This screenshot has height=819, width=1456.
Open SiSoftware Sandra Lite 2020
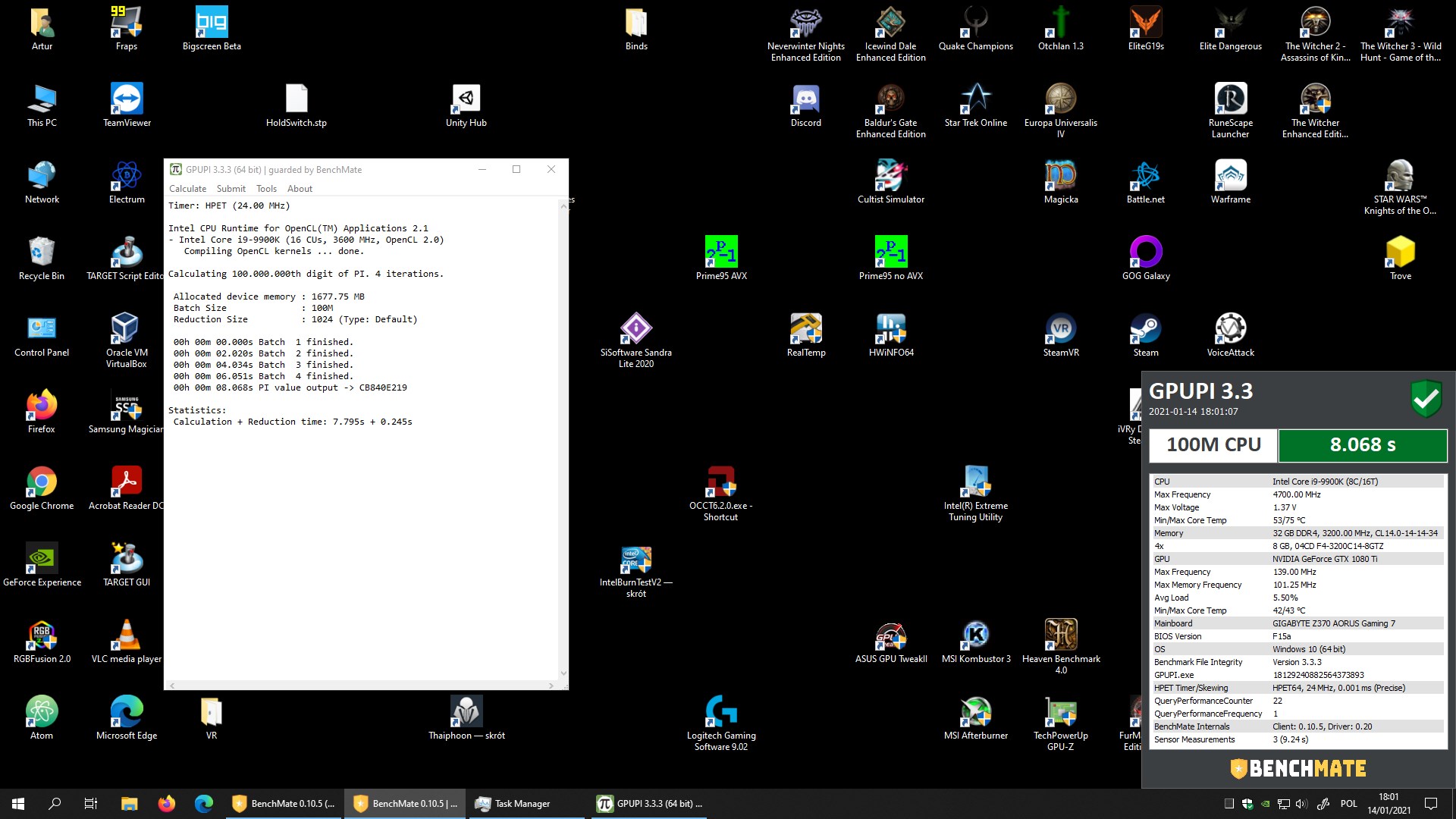[x=636, y=340]
